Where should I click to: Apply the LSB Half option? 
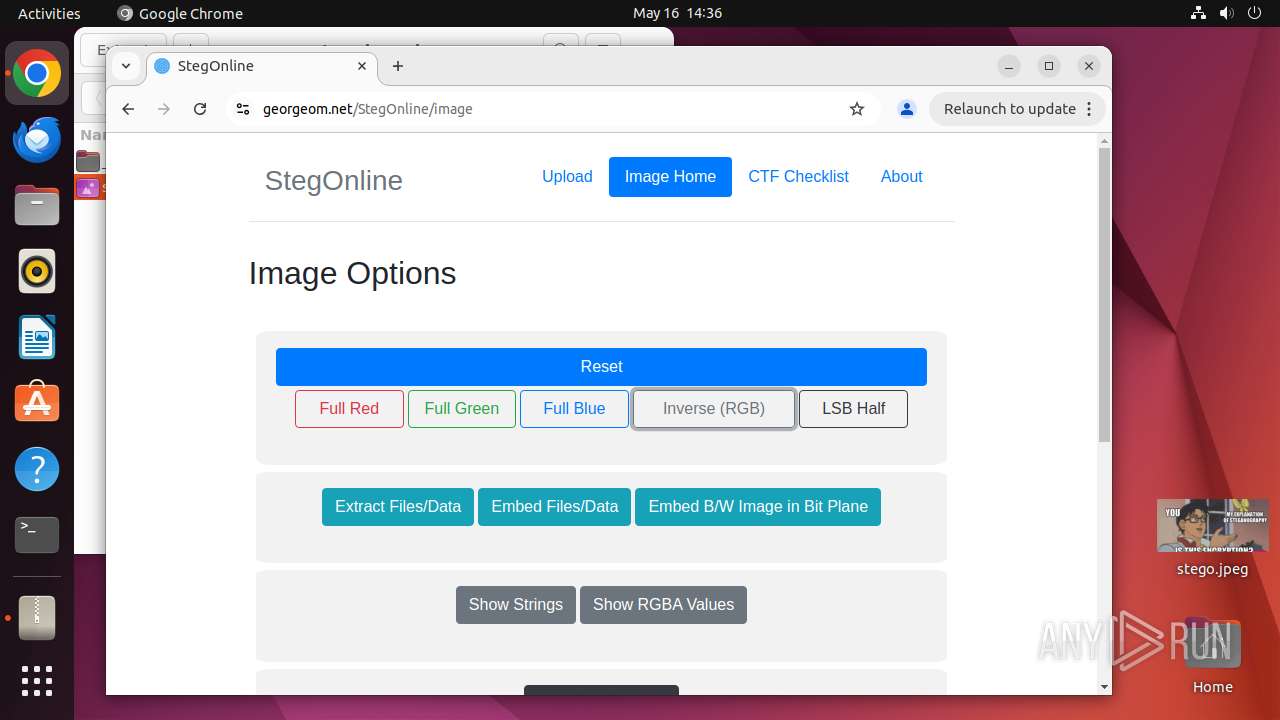coord(854,409)
